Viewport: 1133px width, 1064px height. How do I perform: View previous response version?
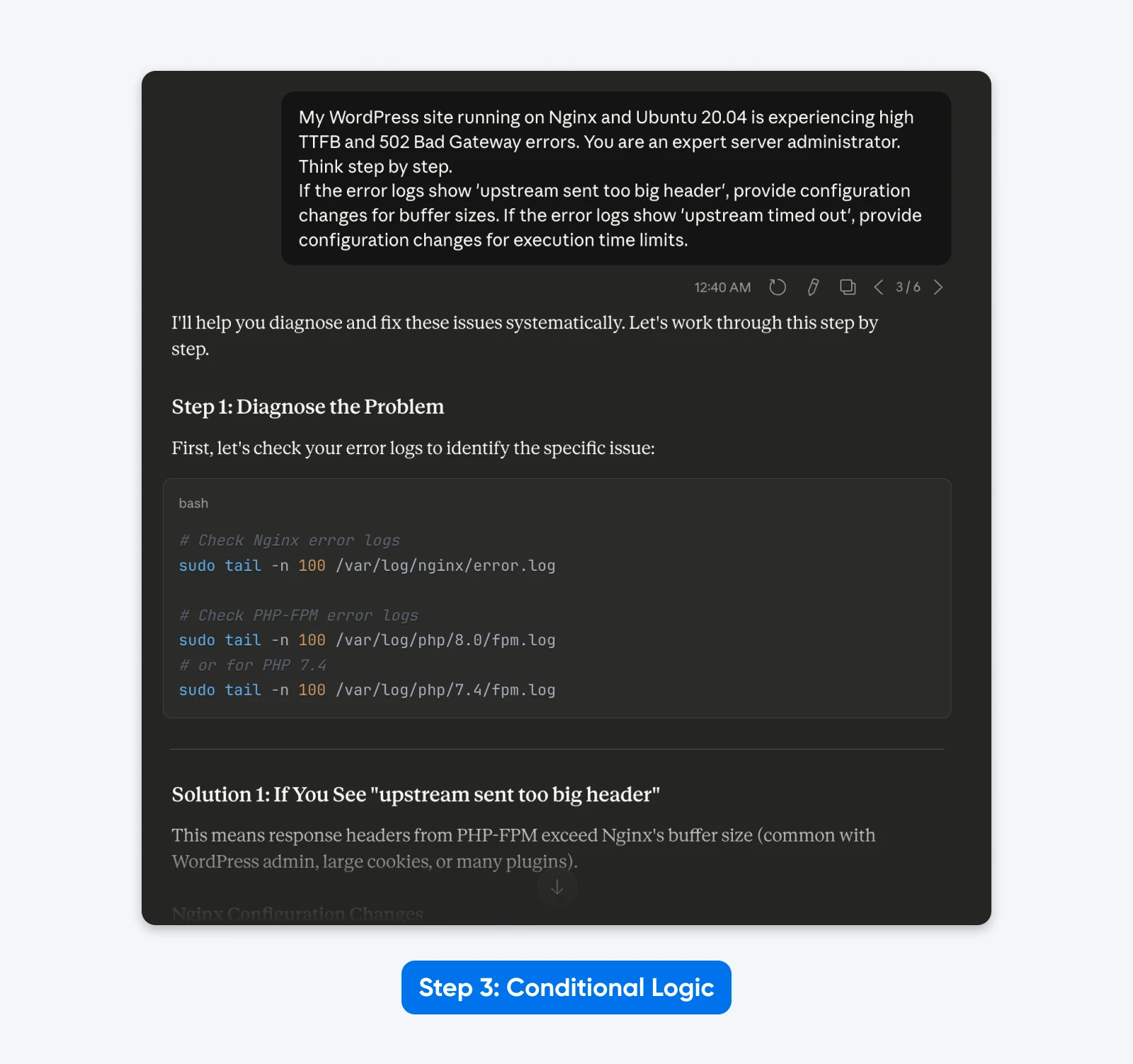[x=878, y=288]
